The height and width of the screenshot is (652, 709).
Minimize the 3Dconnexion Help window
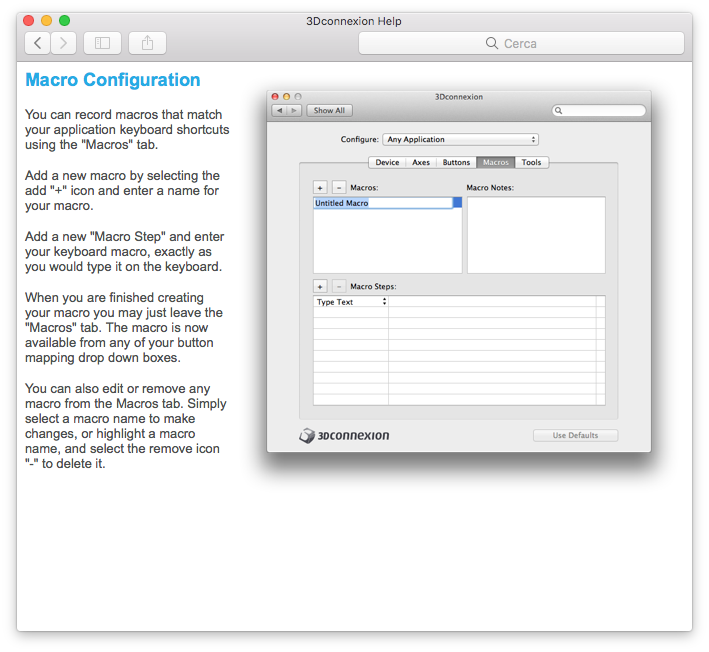[47, 20]
